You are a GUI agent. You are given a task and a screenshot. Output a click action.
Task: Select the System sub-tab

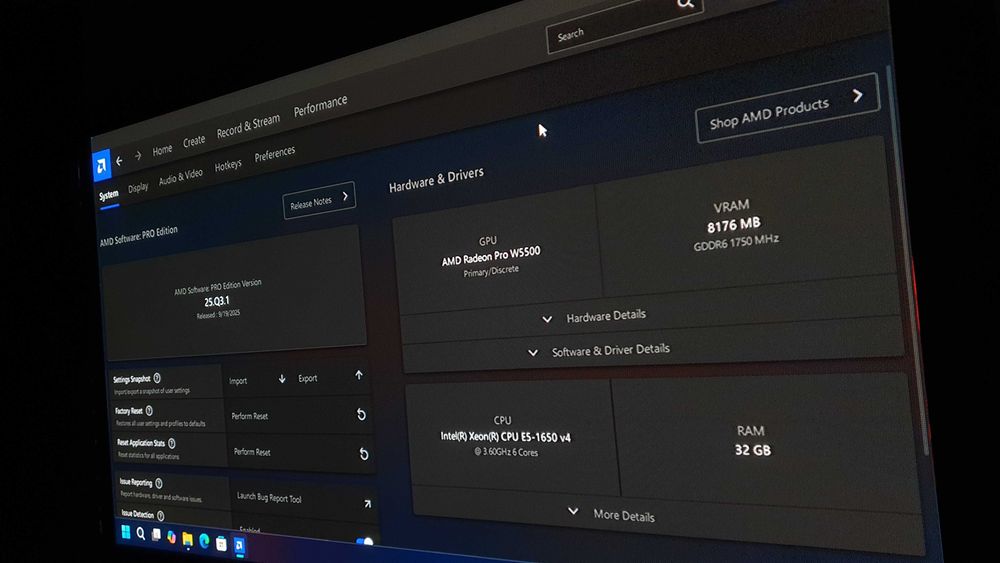tap(108, 194)
